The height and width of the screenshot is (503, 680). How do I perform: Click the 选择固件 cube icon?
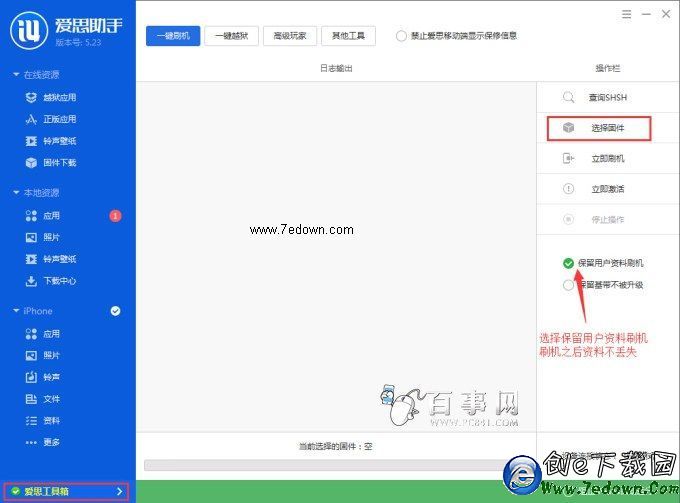pyautogui.click(x=569, y=127)
